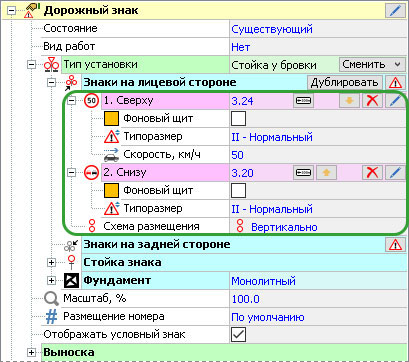Viewport: 409px width, 362px height.
Task: Click the 50 speed limit sign icon
Action: click(91, 100)
